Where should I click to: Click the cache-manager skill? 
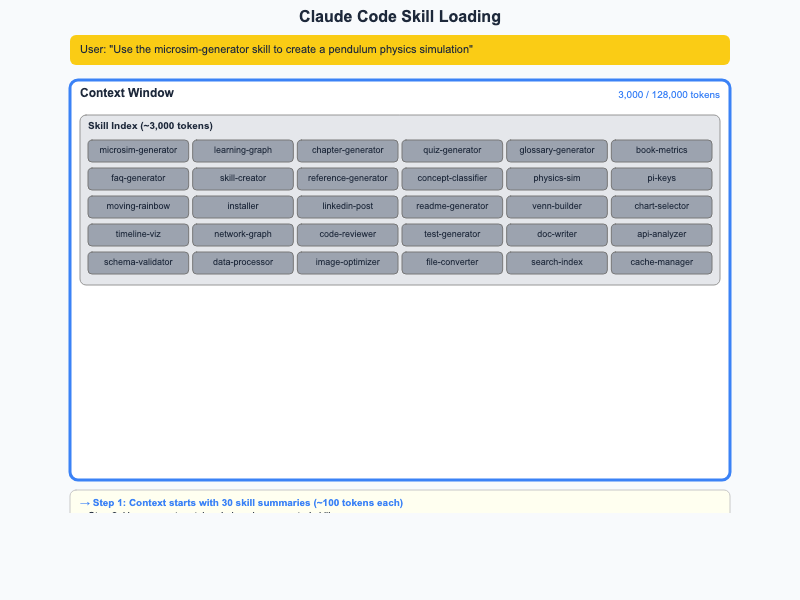661,263
